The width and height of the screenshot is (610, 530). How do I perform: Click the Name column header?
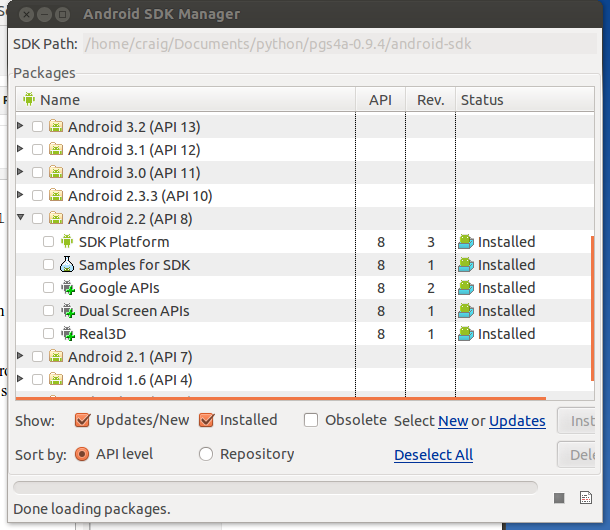pyautogui.click(x=186, y=100)
